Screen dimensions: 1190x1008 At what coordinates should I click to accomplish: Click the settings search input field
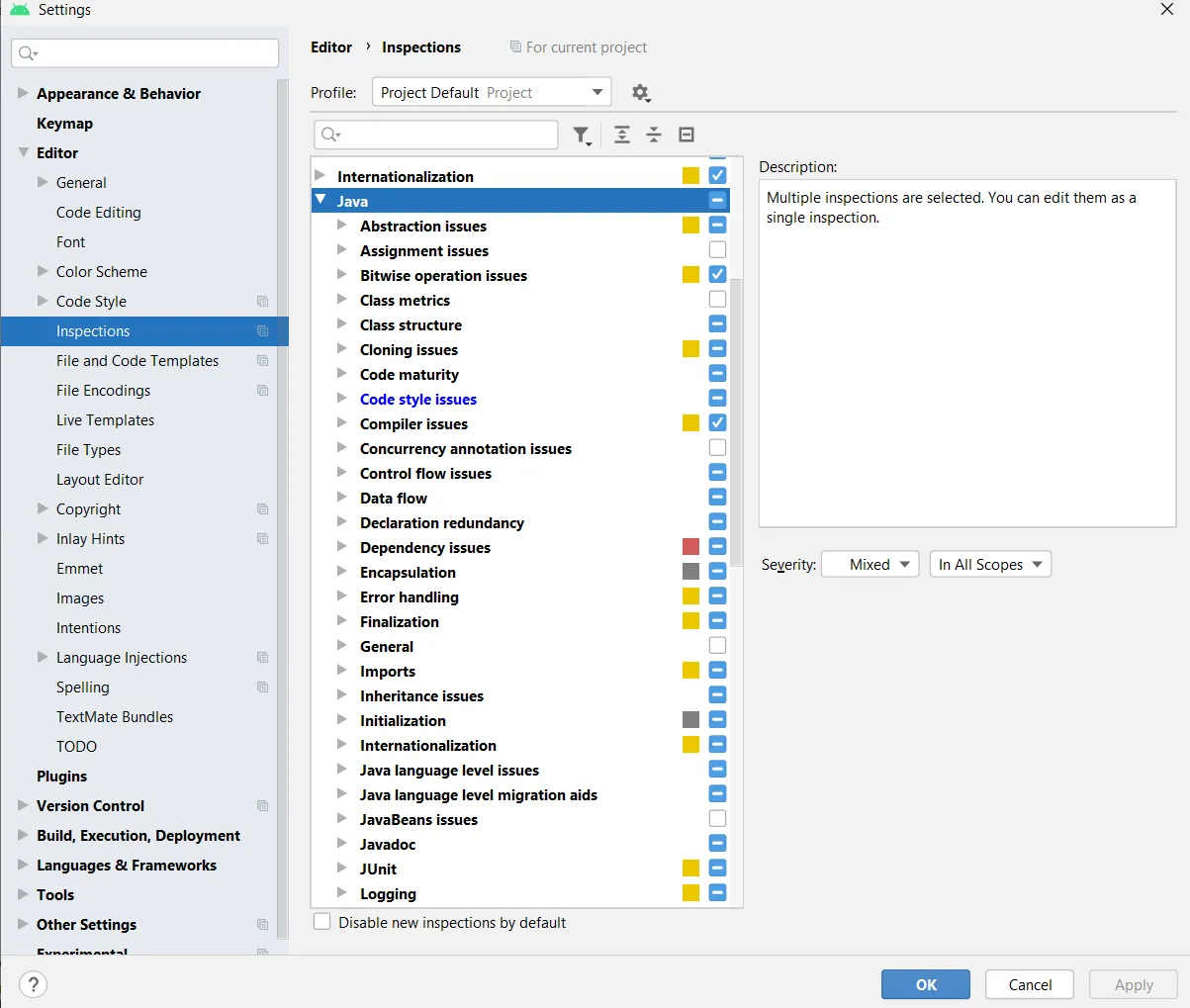coord(145,53)
